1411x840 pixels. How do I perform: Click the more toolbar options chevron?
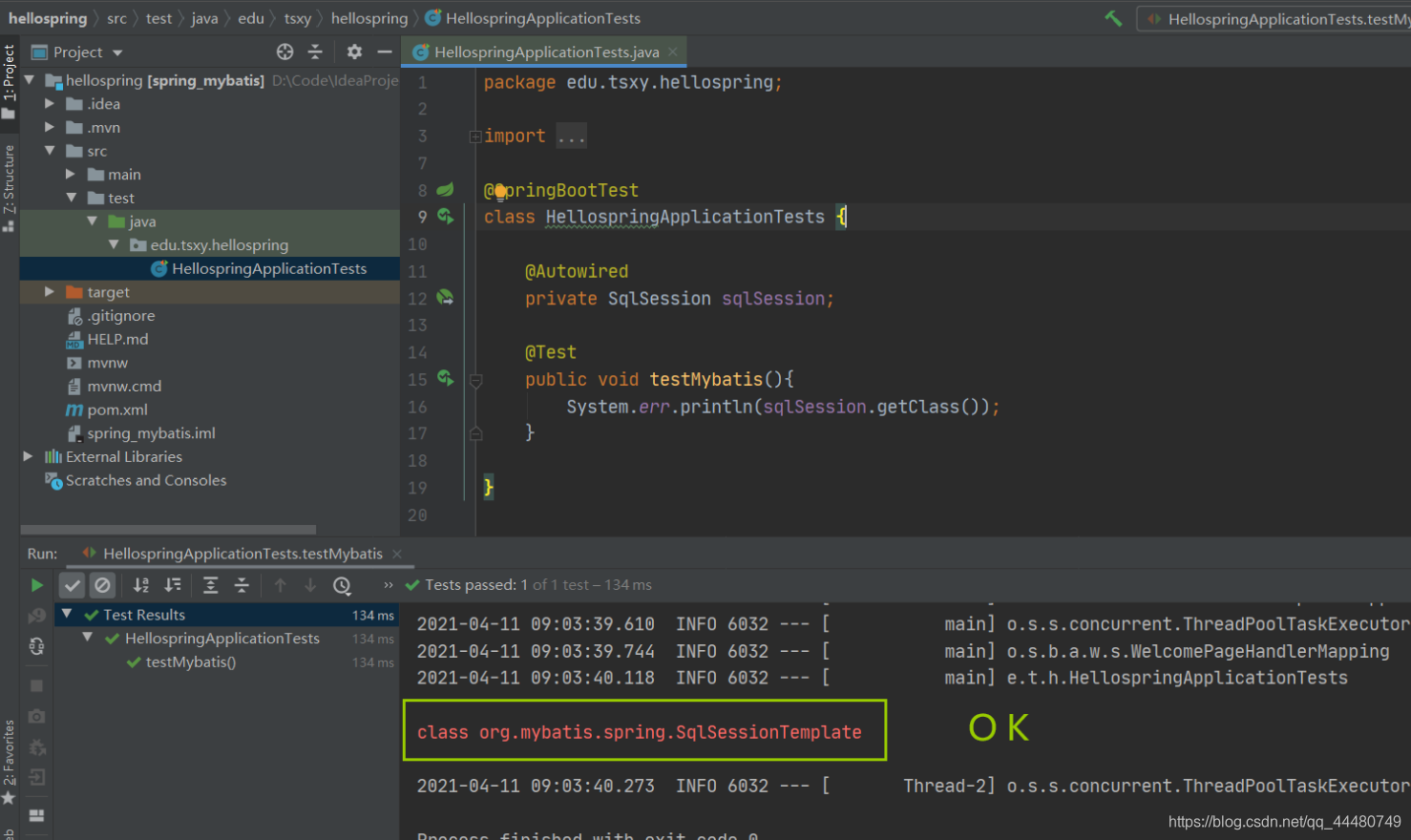(x=388, y=585)
